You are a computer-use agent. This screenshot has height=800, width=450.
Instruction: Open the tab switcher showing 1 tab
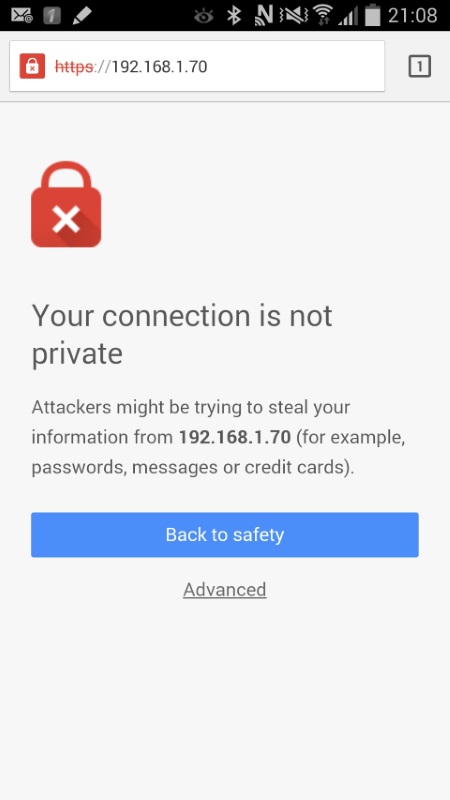click(419, 66)
